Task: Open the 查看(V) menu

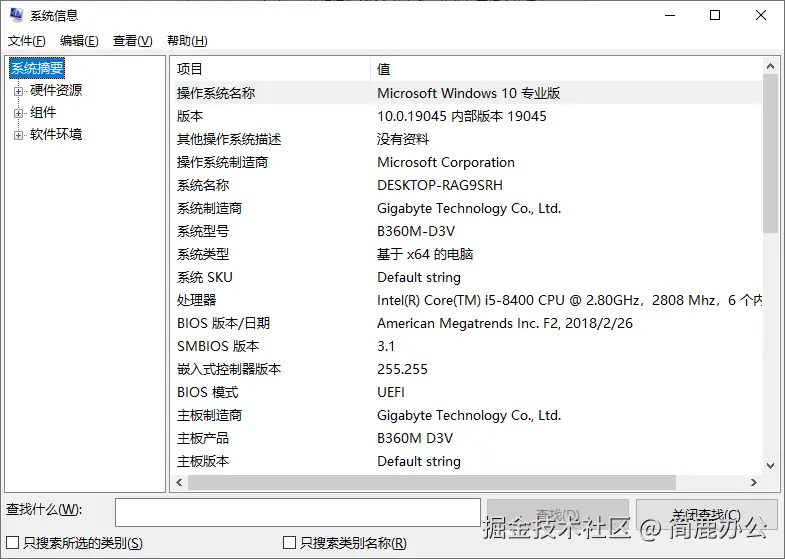Action: coord(133,41)
